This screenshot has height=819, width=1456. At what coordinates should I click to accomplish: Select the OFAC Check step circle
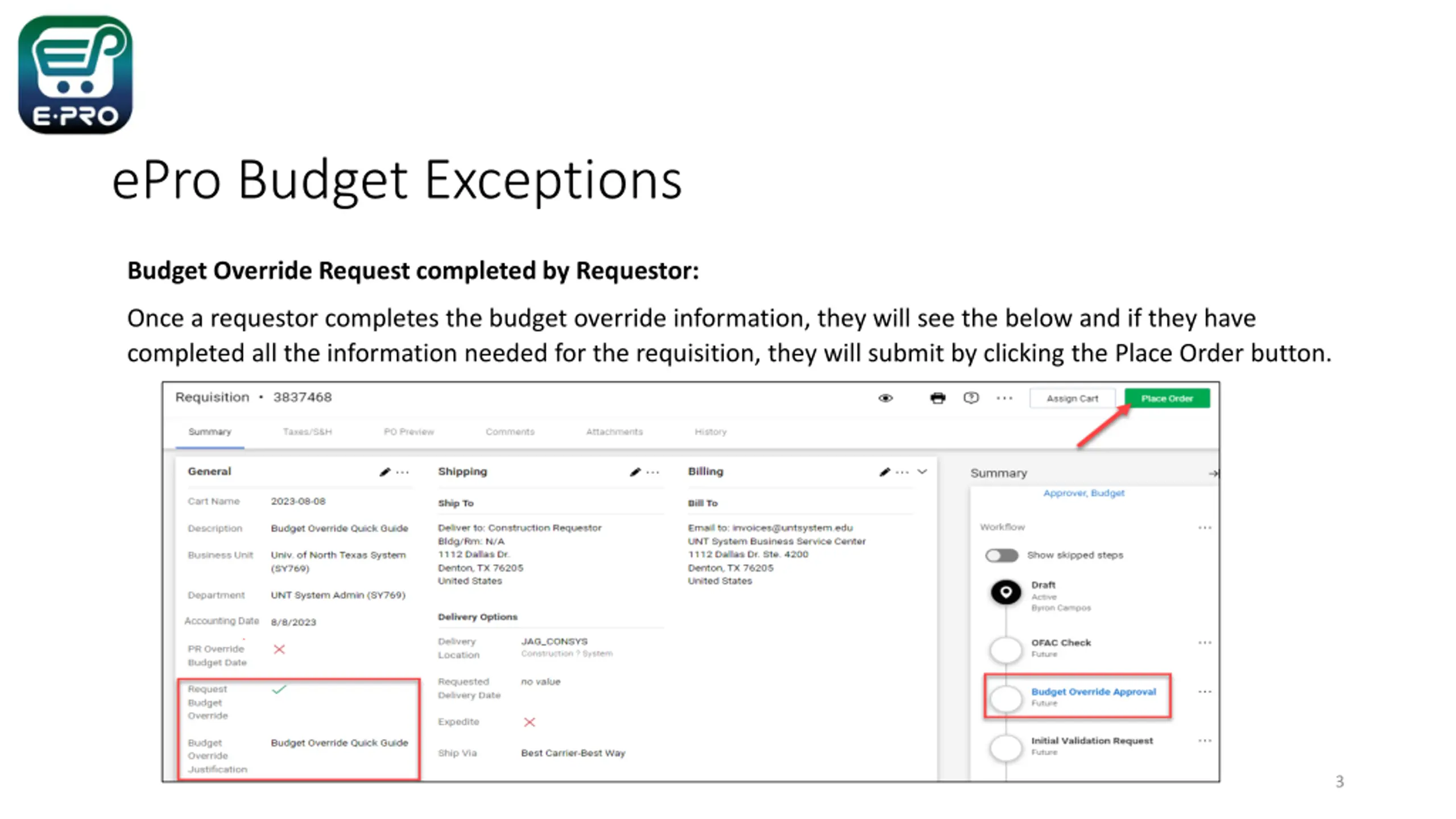point(1006,649)
